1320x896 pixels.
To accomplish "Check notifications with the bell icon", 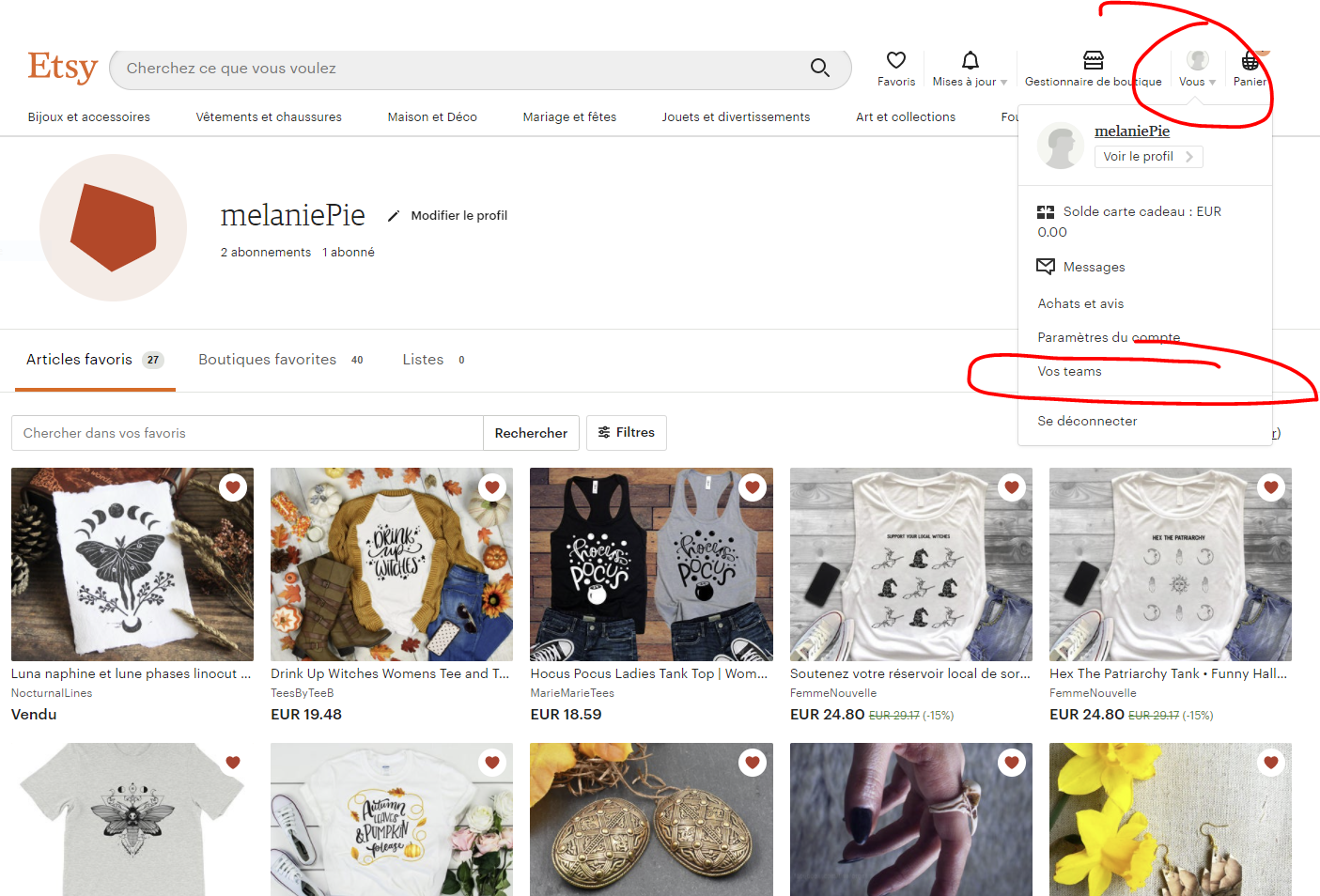I will pyautogui.click(x=970, y=60).
